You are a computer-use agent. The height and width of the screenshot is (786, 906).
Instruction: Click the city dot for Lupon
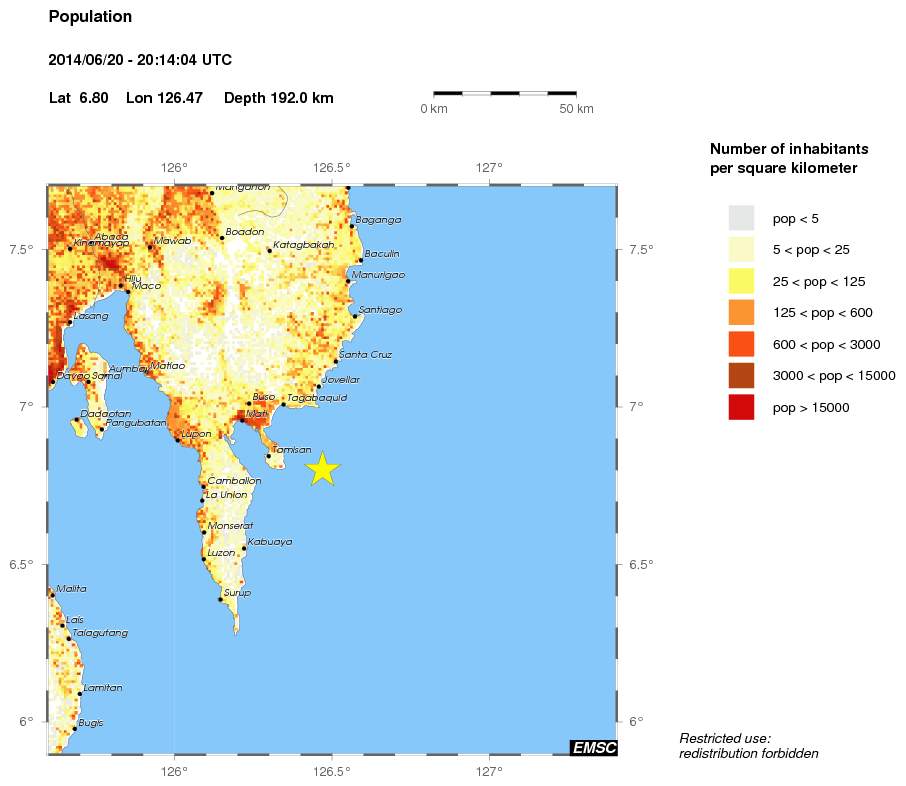(177, 439)
